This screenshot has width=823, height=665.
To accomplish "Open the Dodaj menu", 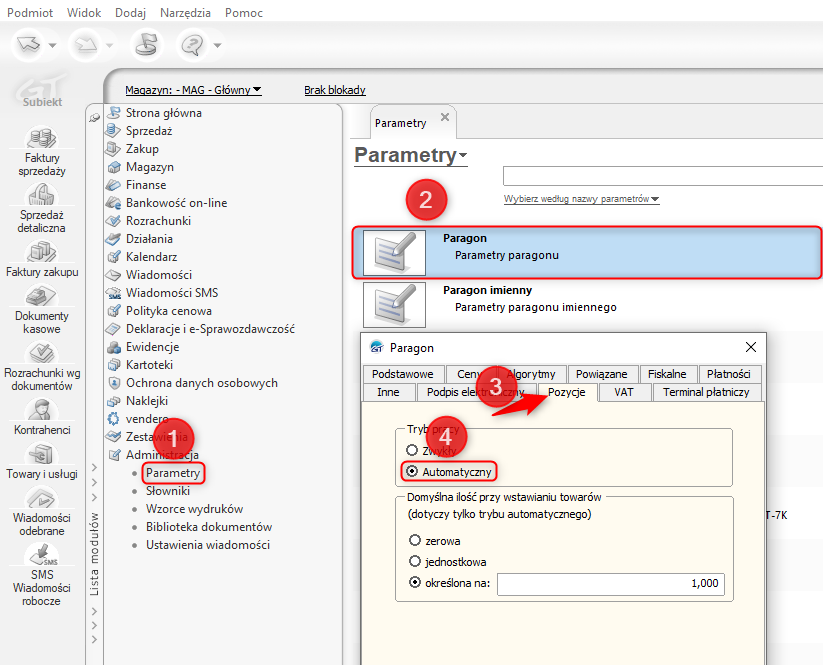I will (x=131, y=13).
